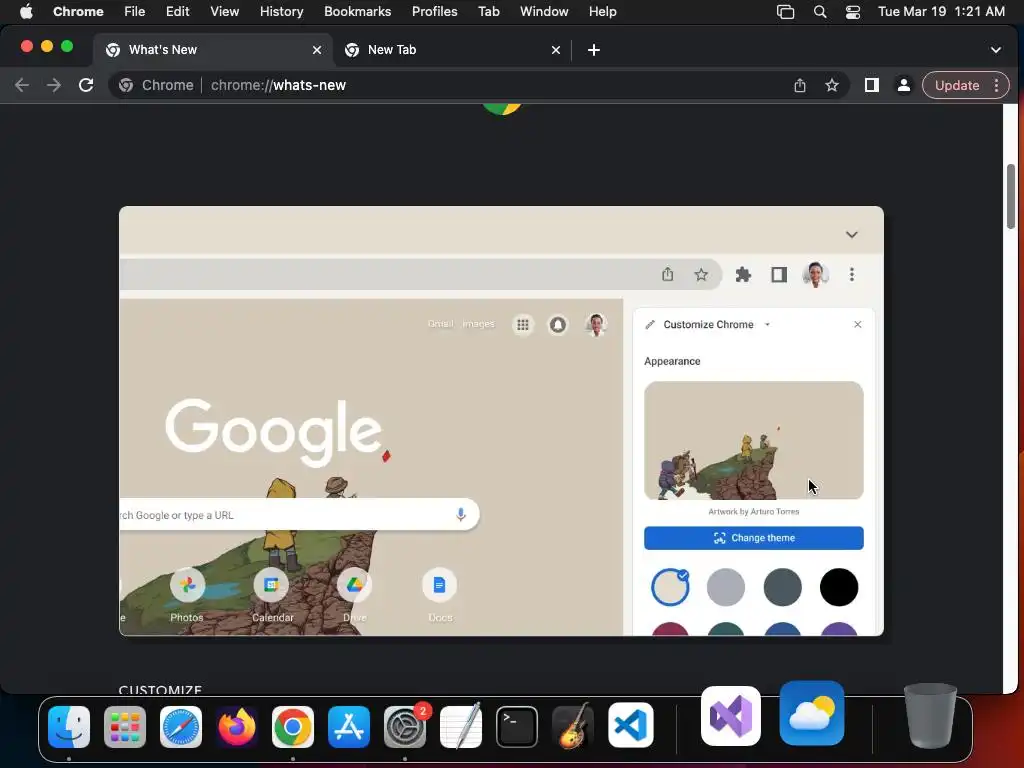Bookmark this page with the star icon
The image size is (1024, 768).
tap(831, 86)
